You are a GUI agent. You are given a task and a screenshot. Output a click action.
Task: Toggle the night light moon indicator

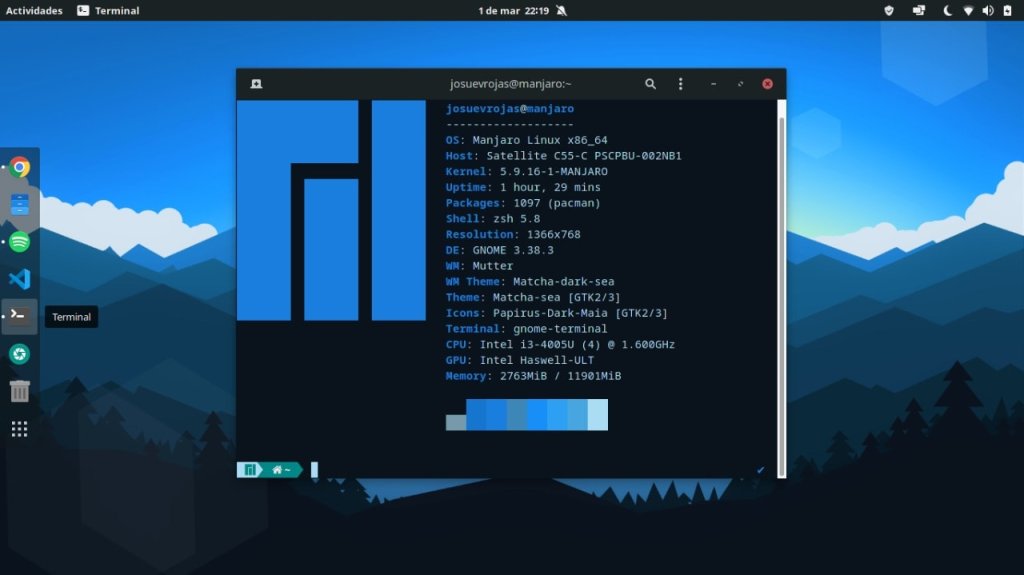[x=947, y=11]
